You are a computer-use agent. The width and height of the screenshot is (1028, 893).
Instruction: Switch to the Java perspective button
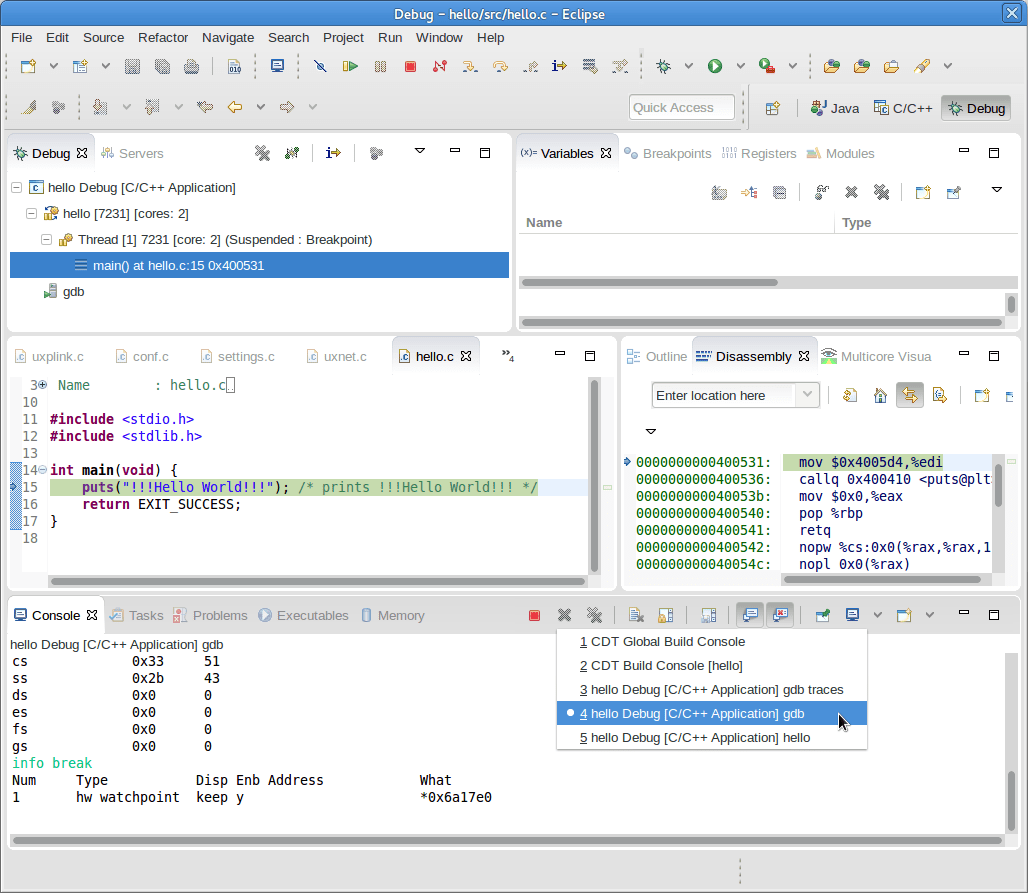[835, 108]
